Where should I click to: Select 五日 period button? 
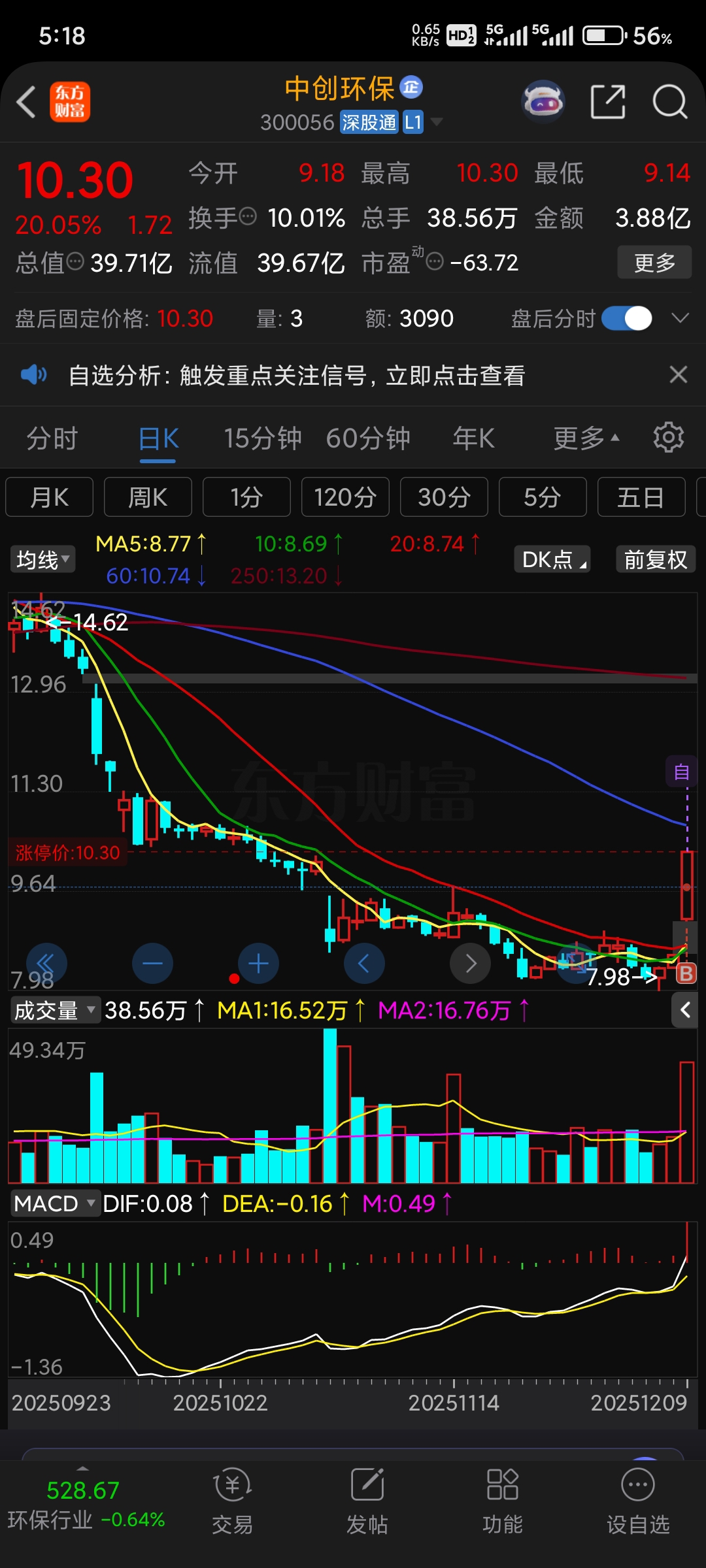641,497
